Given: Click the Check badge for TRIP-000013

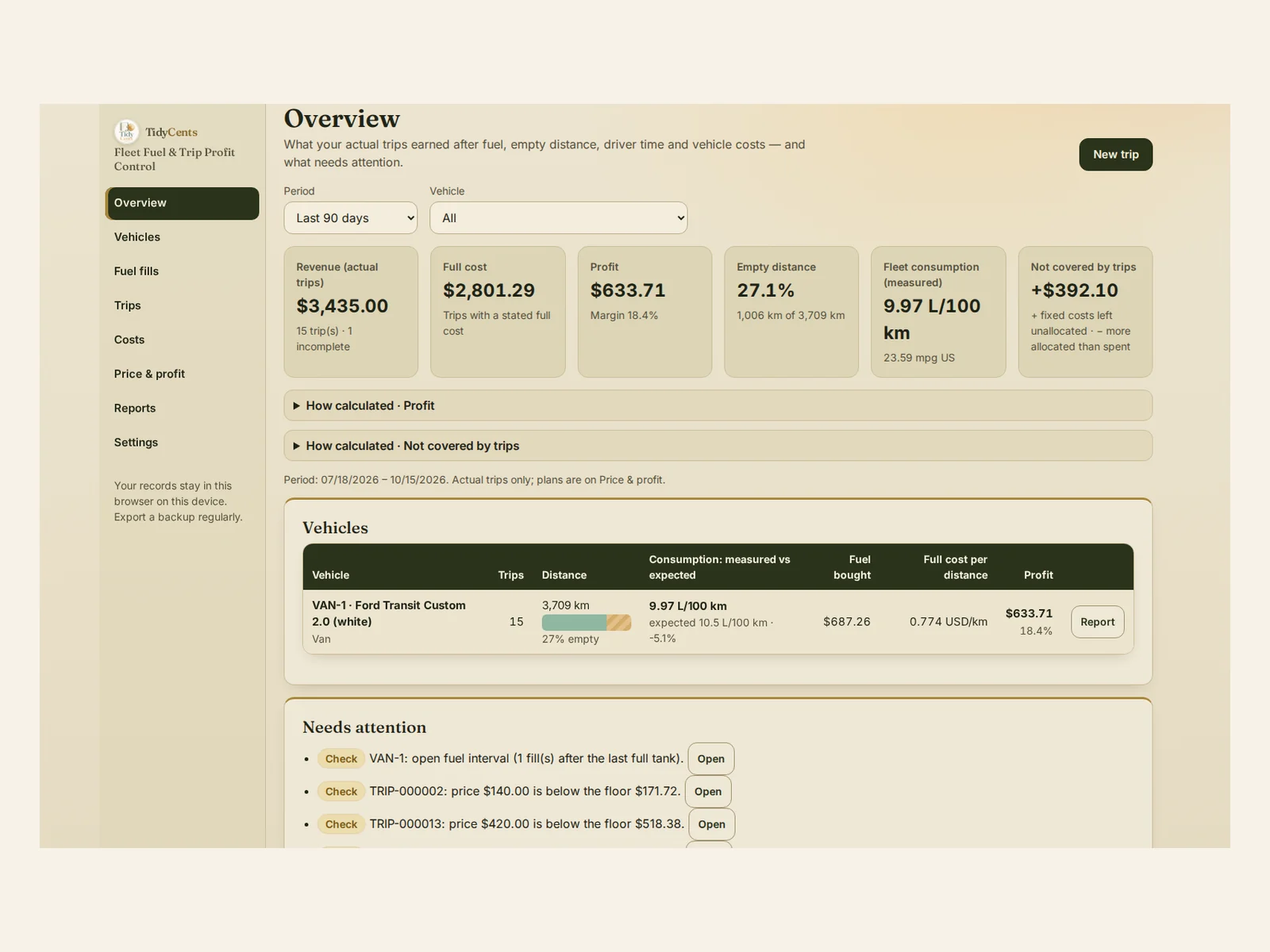Looking at the screenshot, I should coord(341,824).
